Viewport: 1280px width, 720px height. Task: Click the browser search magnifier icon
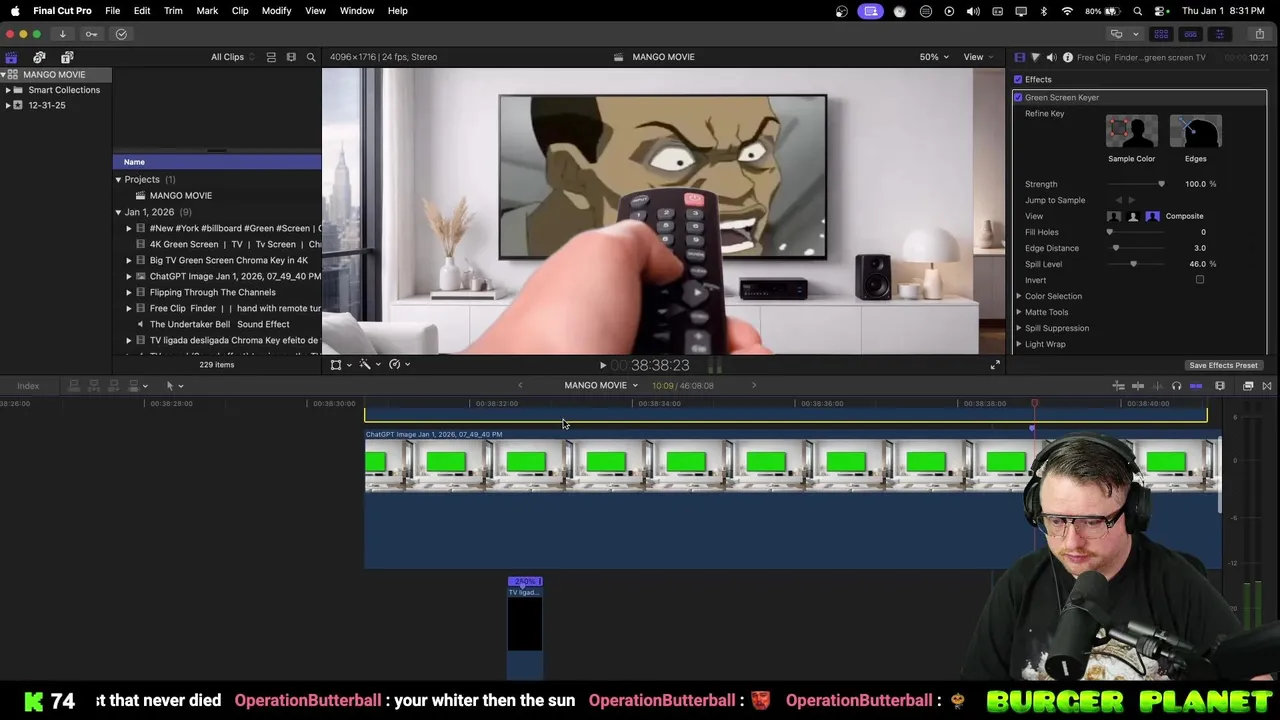pyautogui.click(x=311, y=57)
